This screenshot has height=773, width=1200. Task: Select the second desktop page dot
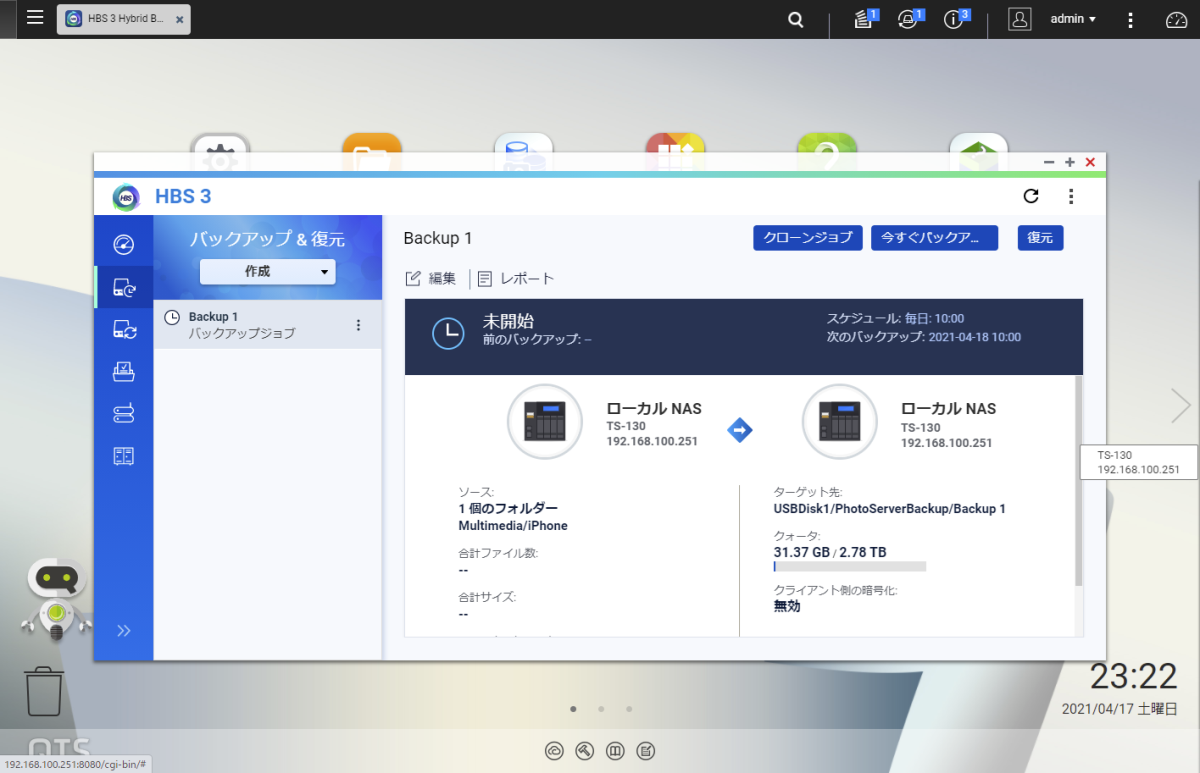[x=601, y=709]
